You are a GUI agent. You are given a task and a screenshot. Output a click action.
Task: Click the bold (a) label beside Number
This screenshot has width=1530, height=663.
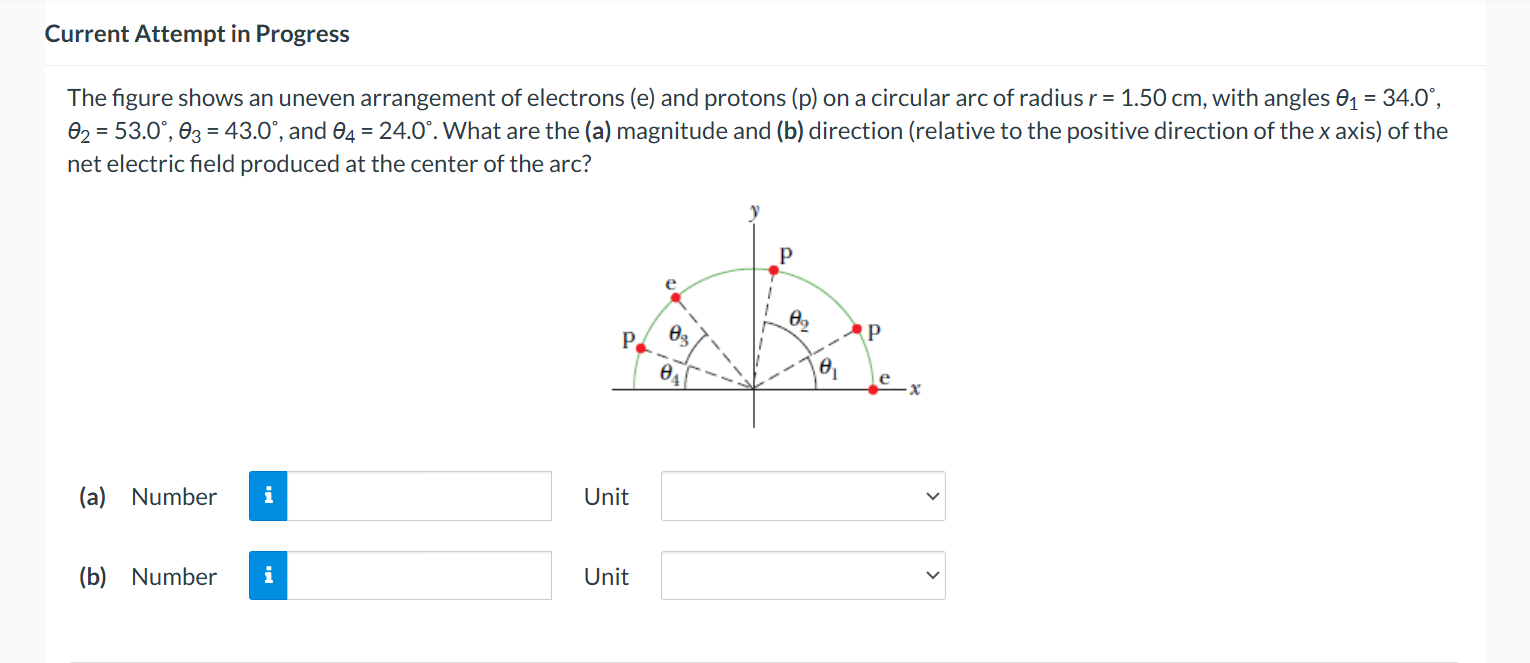(x=92, y=496)
